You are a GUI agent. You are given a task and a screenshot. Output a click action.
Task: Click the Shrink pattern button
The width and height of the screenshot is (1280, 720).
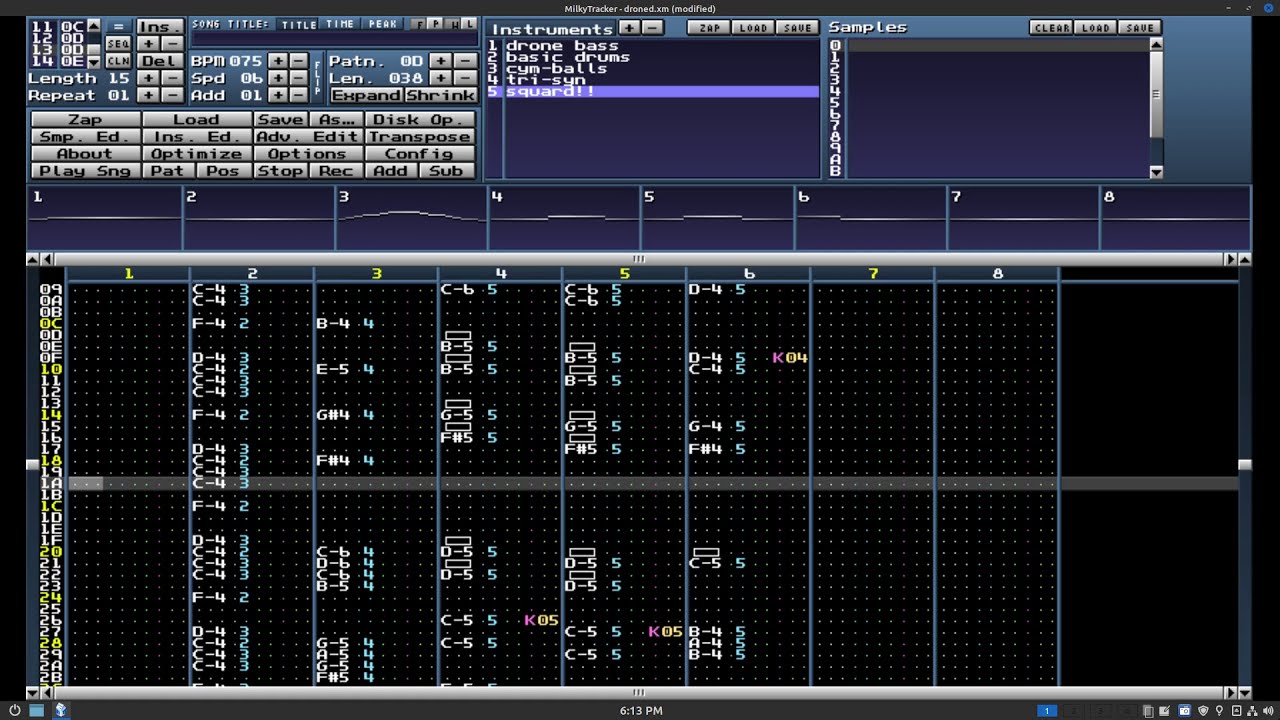click(x=440, y=95)
